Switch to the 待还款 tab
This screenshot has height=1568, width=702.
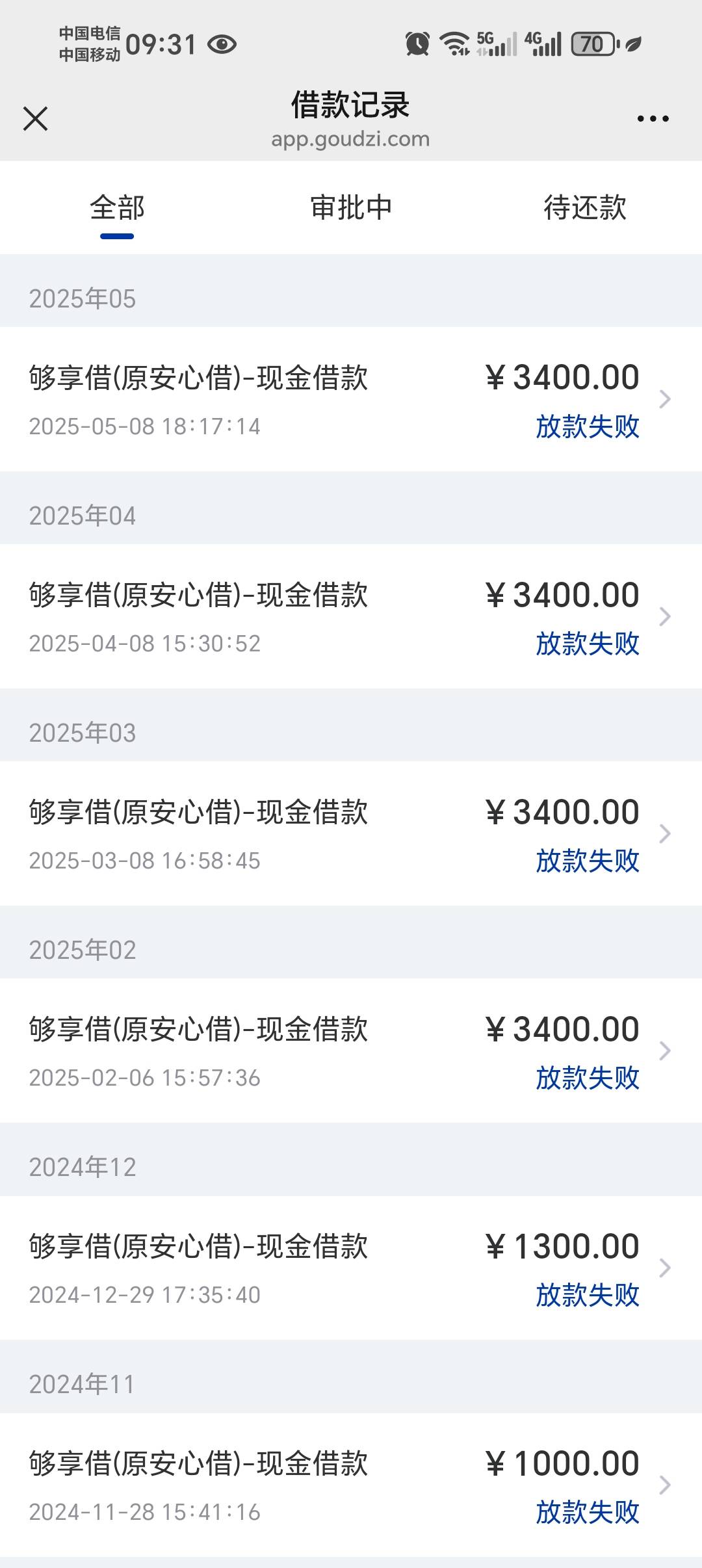585,208
